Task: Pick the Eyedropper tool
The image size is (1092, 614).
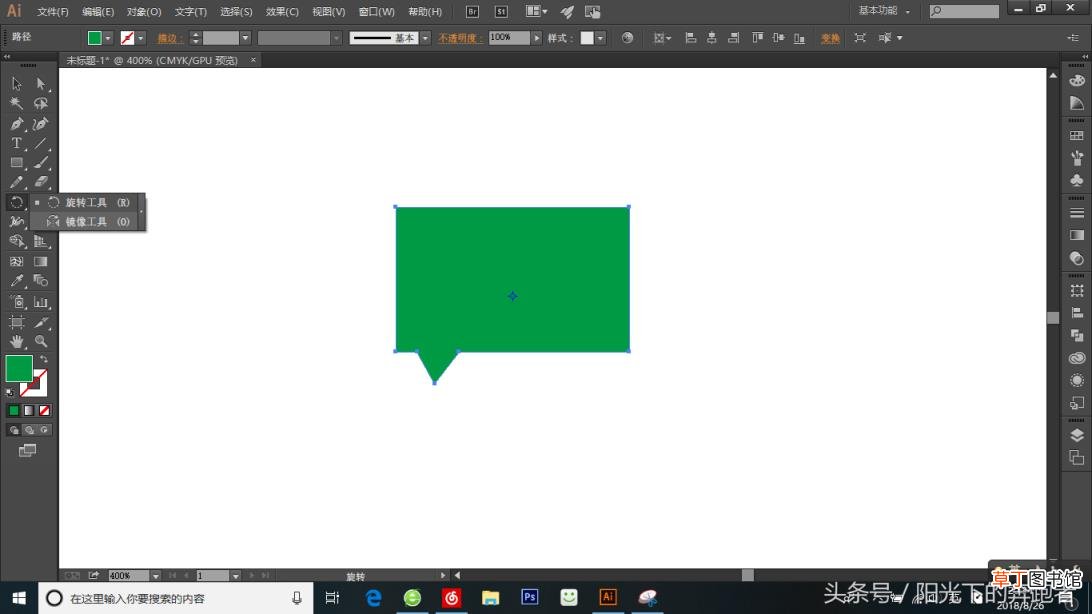Action: coord(17,281)
